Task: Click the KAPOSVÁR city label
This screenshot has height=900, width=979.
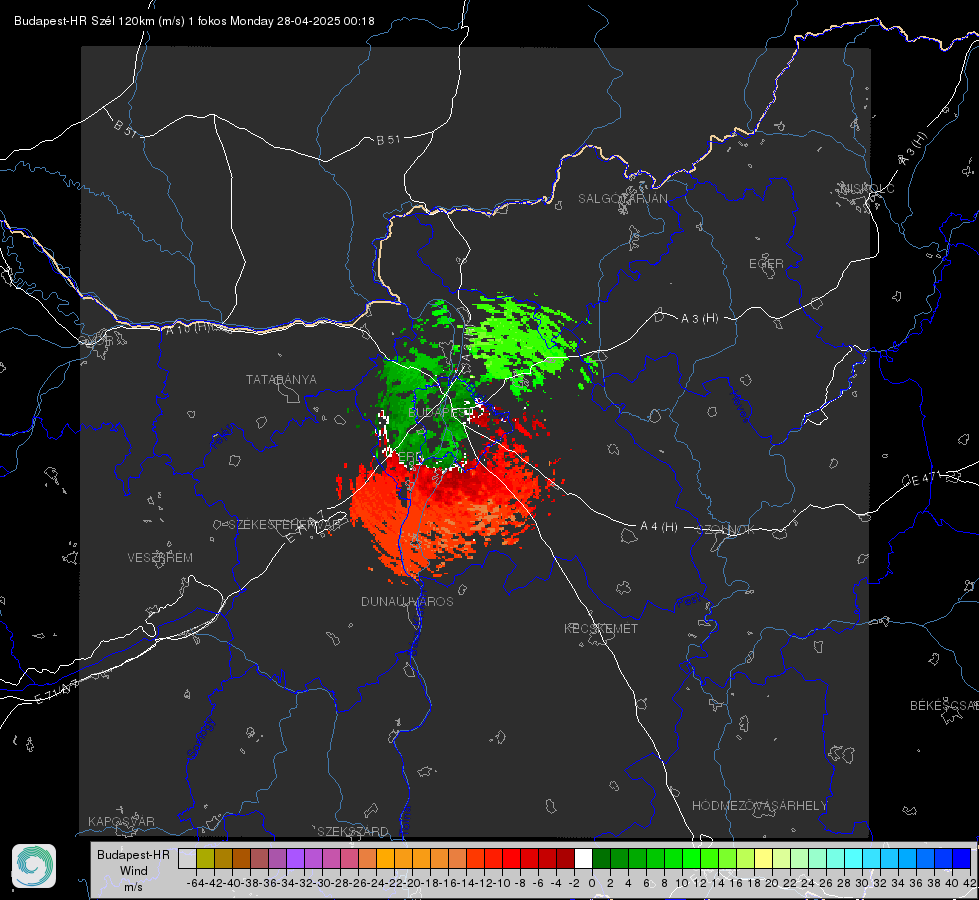Action: [x=121, y=821]
